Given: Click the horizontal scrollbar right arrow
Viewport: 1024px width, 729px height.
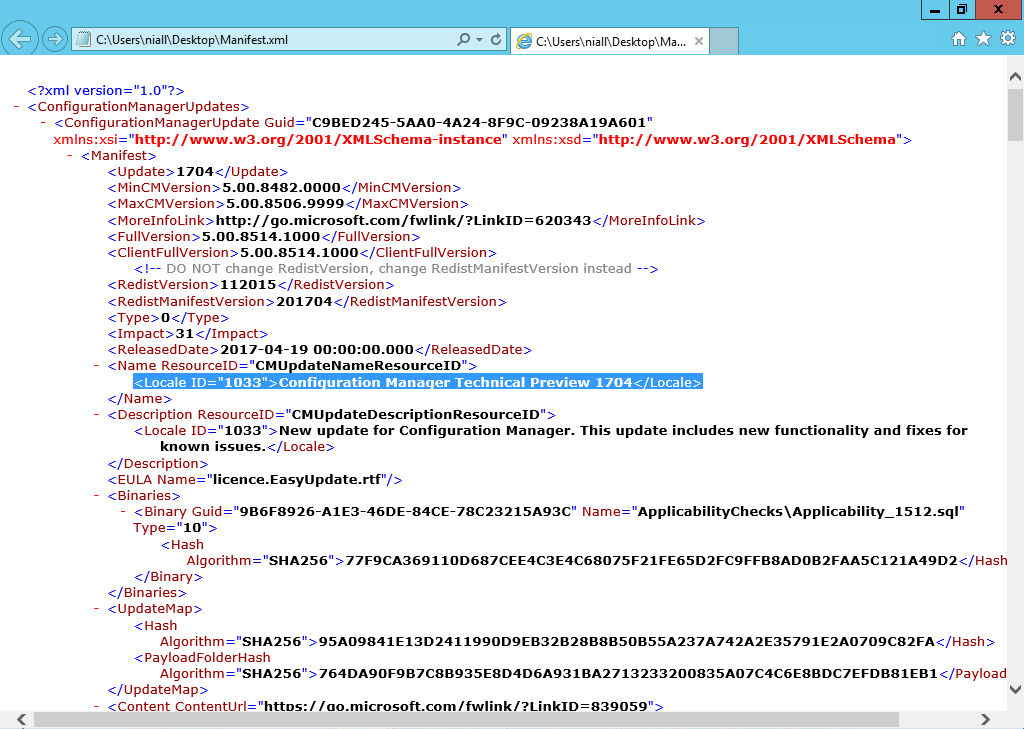Looking at the screenshot, I should pyautogui.click(x=985, y=719).
